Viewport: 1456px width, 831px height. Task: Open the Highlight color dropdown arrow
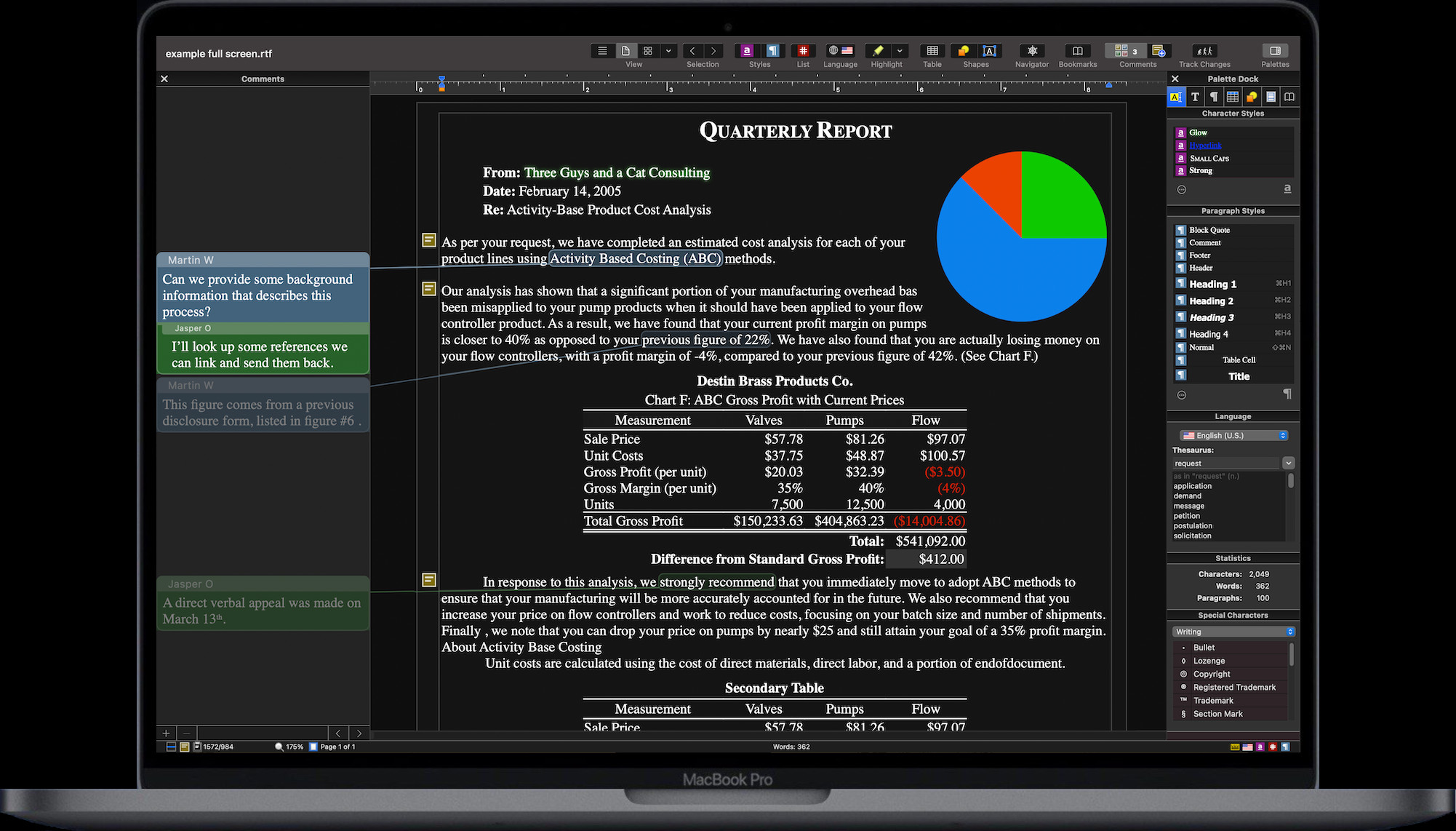(x=900, y=51)
